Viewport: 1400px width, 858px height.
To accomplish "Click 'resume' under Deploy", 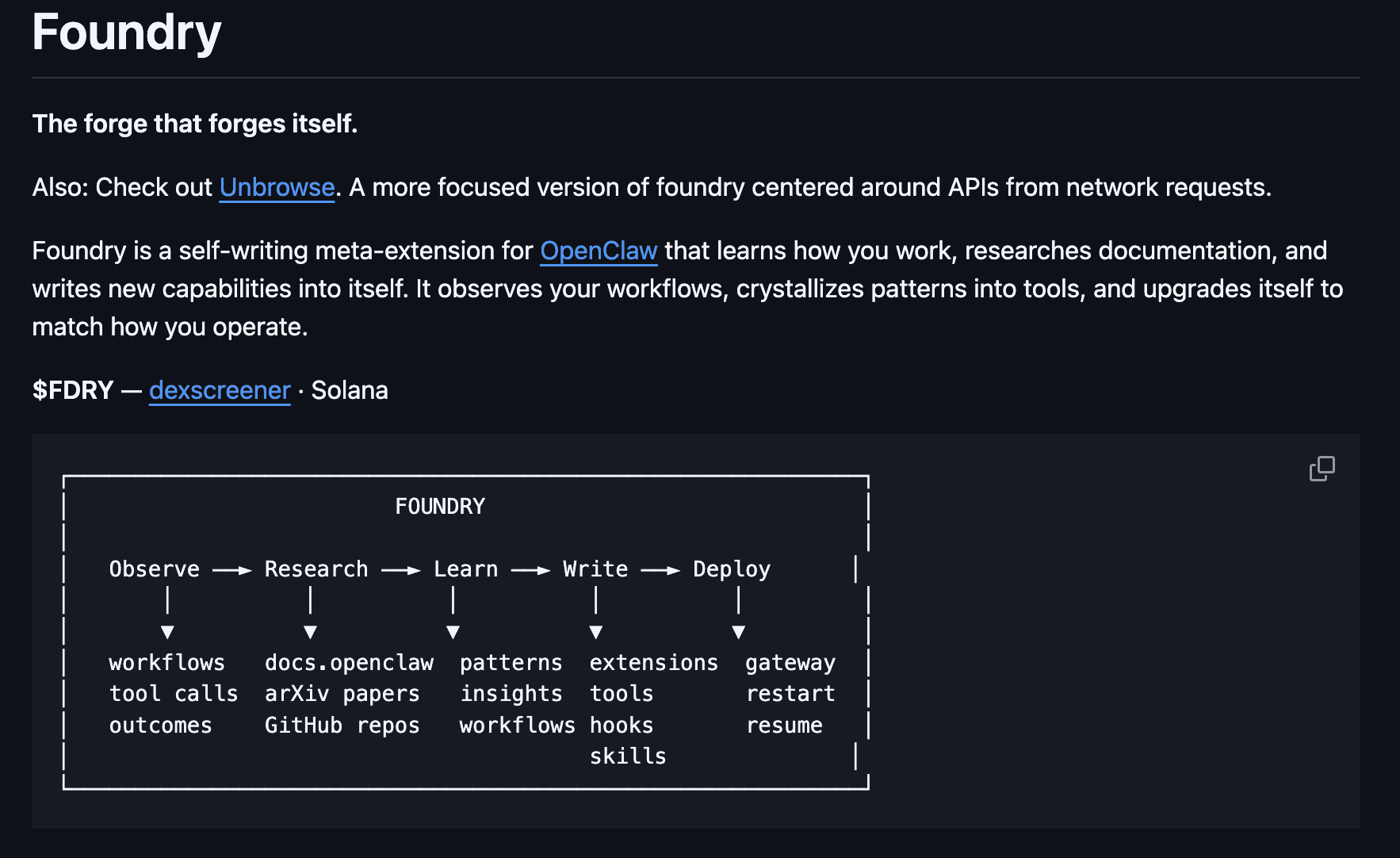I will (x=784, y=726).
